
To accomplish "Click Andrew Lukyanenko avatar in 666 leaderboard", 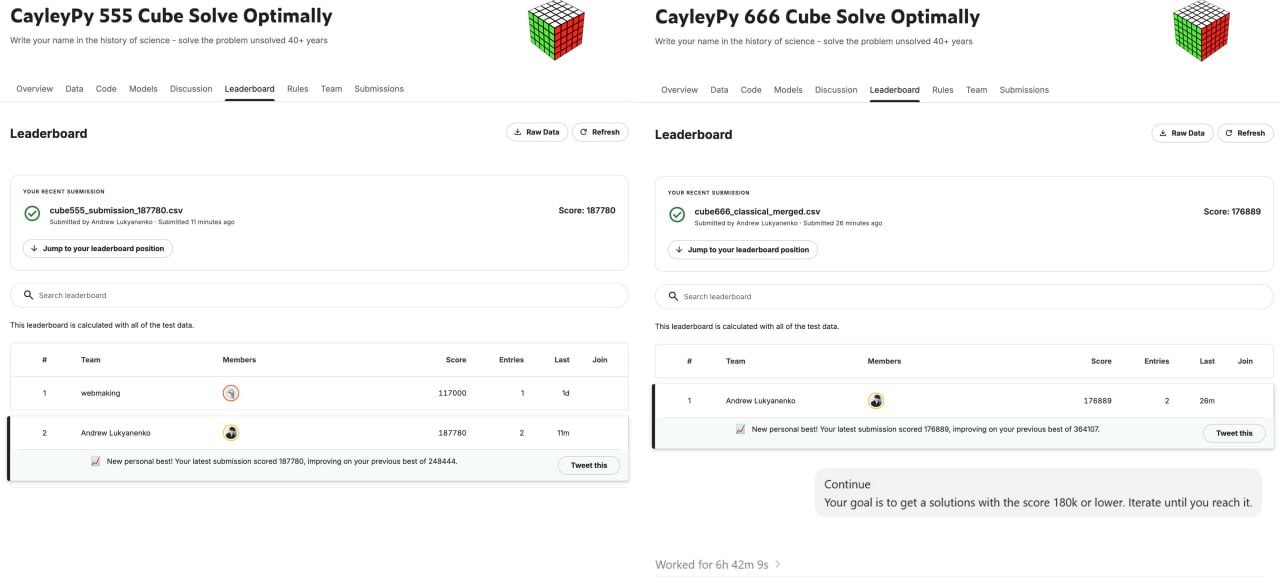I will [876, 401].
